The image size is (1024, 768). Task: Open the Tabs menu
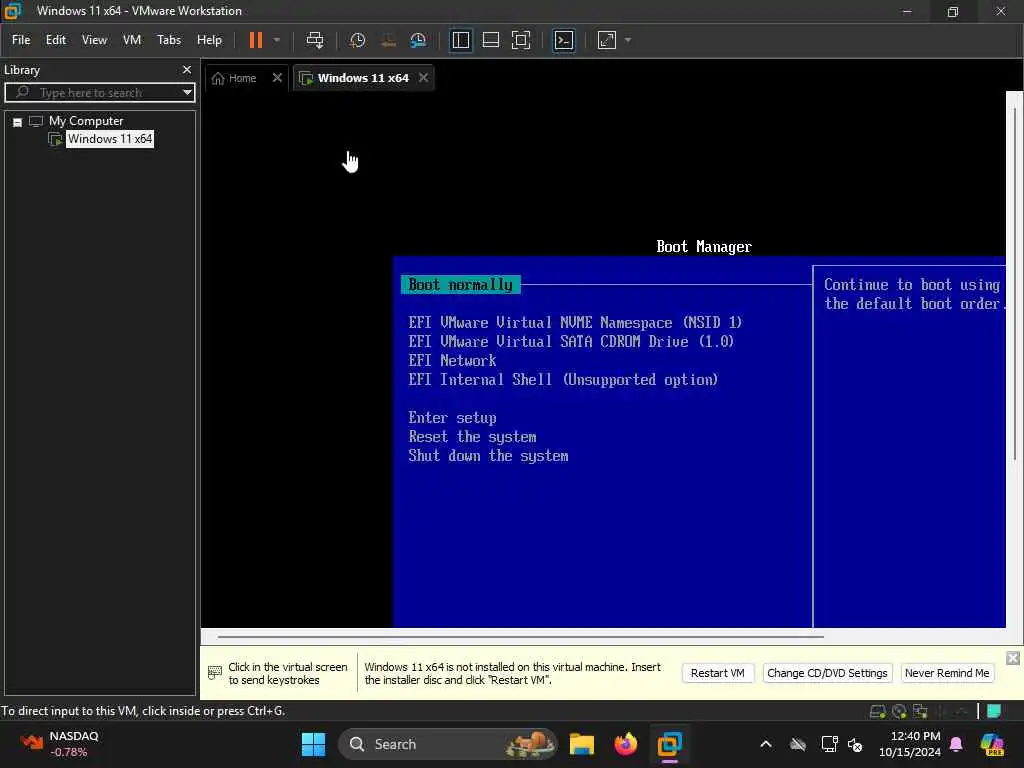pyautogui.click(x=168, y=40)
